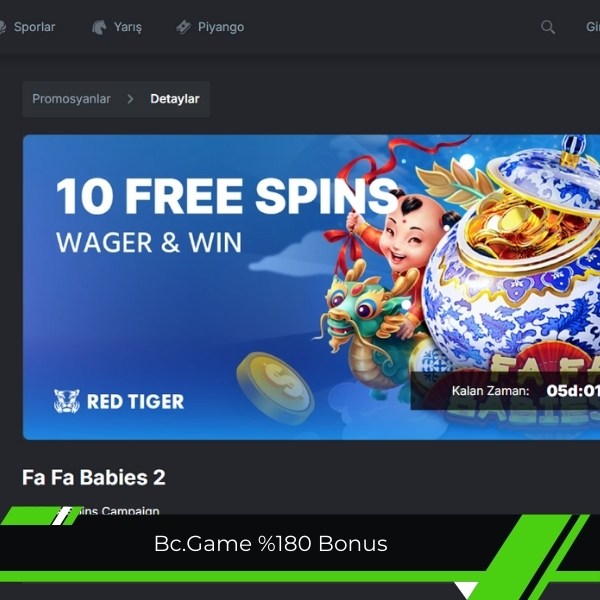The width and height of the screenshot is (600, 600).
Task: Click the breadcrumb chevron arrow
Action: click(x=130, y=99)
